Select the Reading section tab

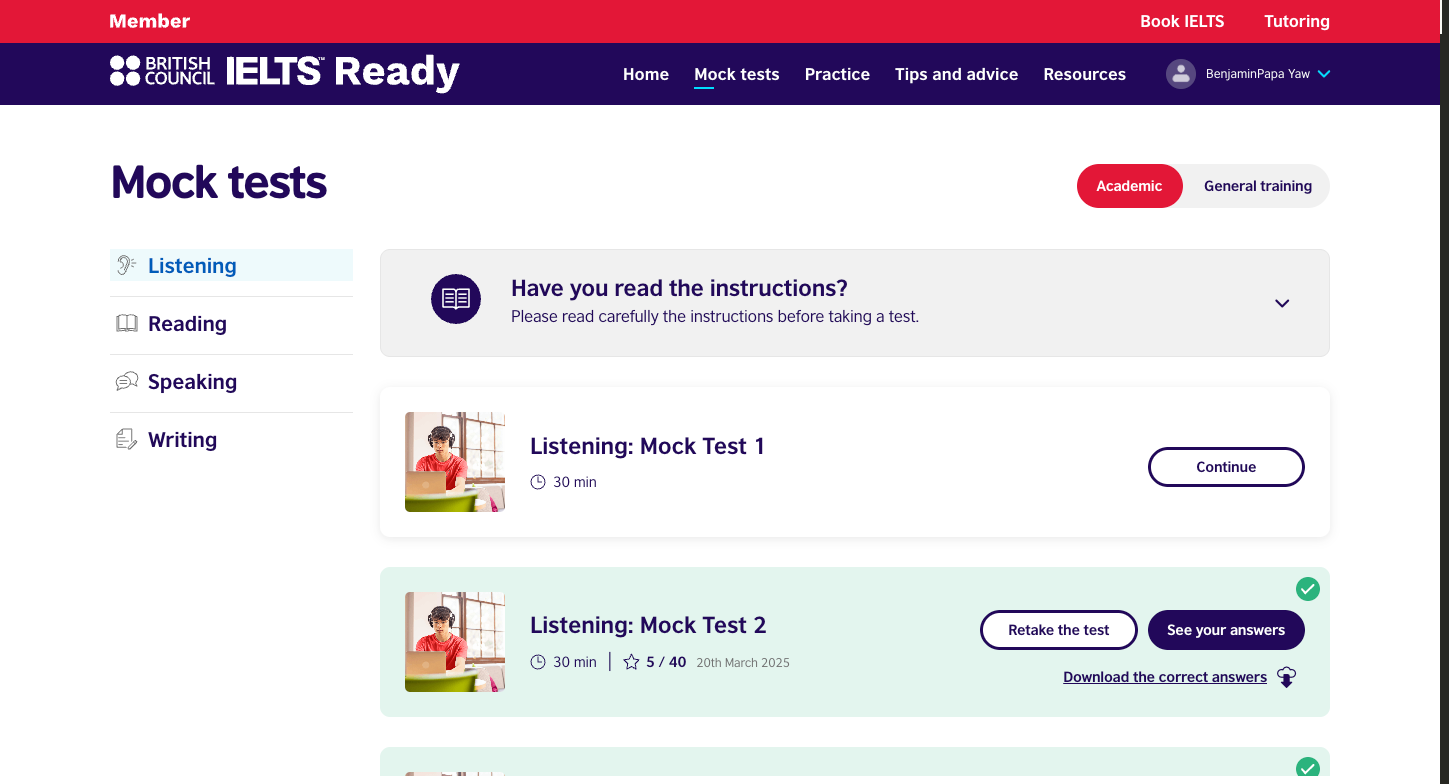click(231, 323)
